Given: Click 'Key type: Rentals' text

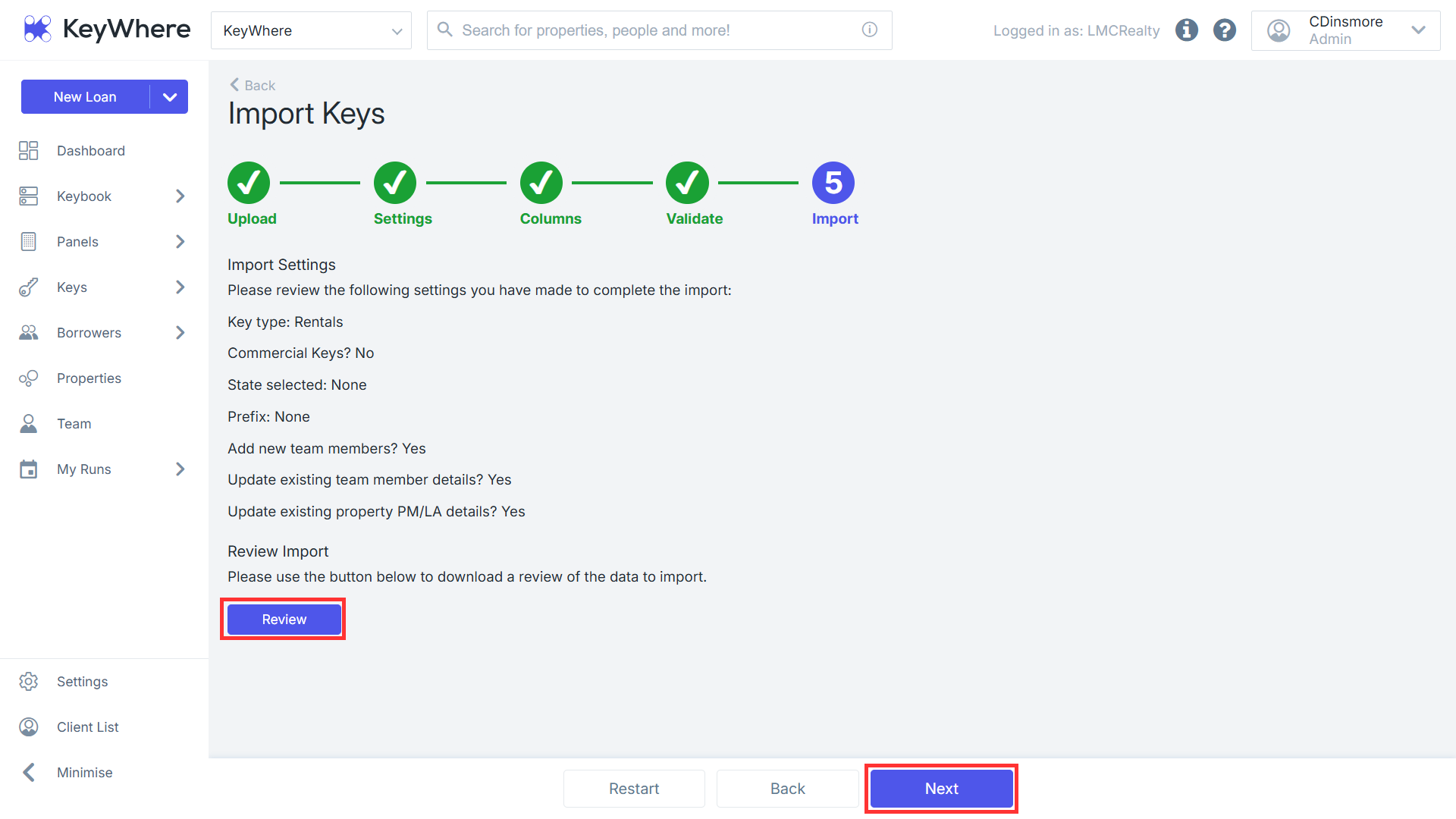Looking at the screenshot, I should pyautogui.click(x=285, y=322).
